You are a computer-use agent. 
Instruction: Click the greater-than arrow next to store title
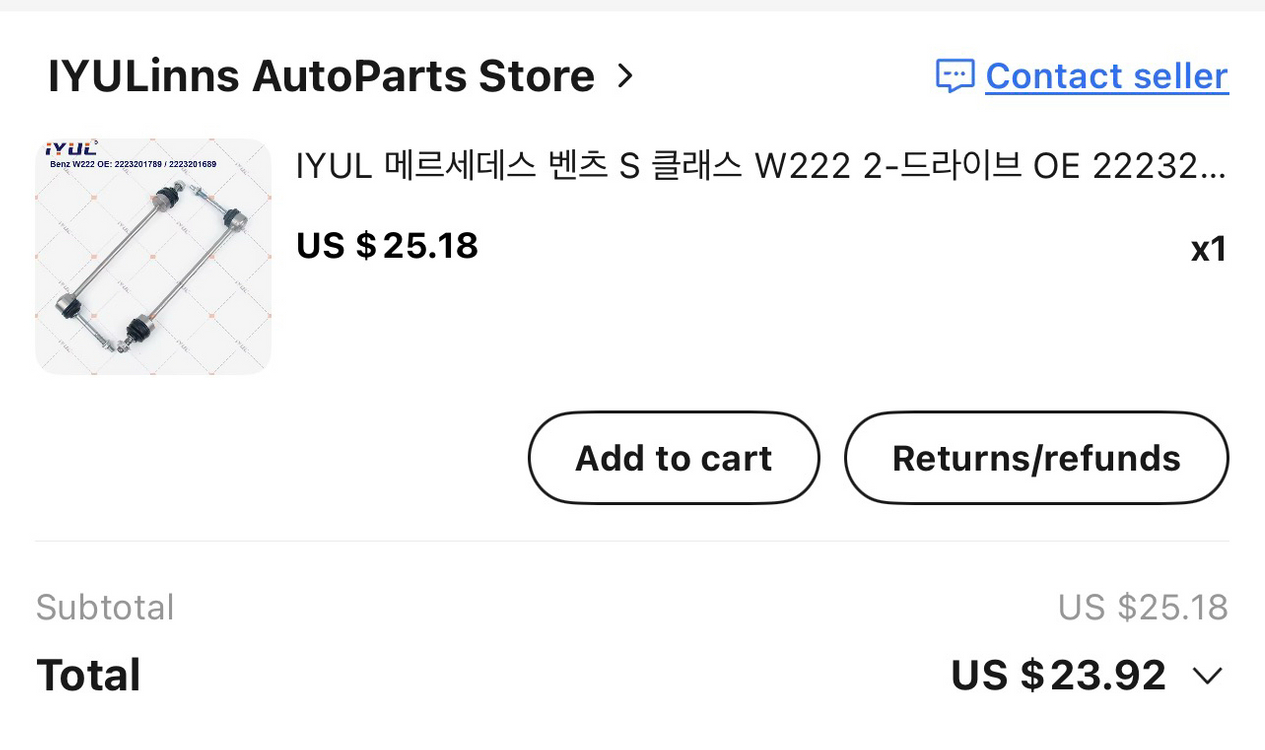[627, 75]
